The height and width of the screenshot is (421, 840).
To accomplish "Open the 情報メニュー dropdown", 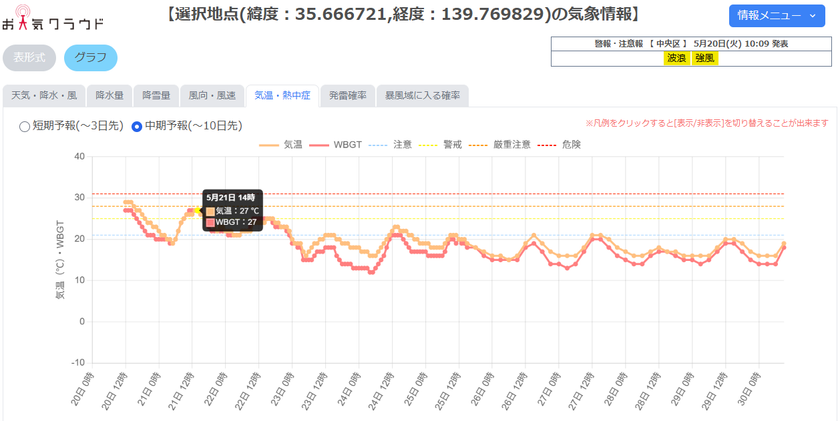I will click(x=776, y=16).
